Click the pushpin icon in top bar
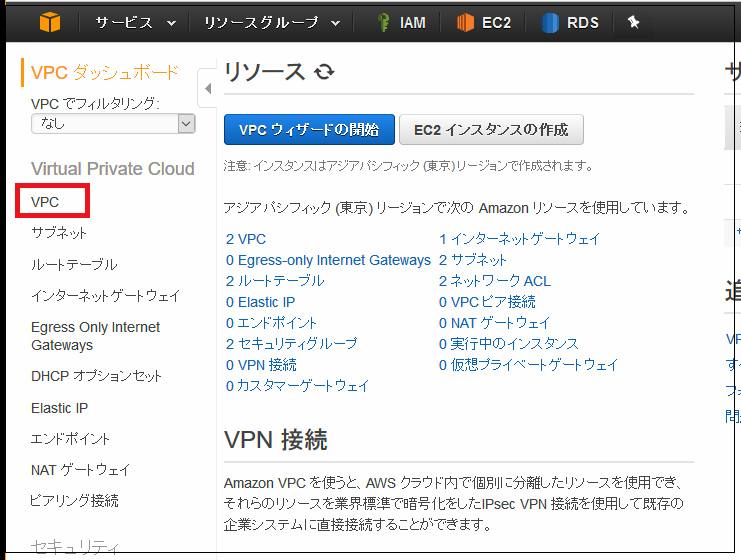Viewport: 741px width, 560px height. pyautogui.click(x=633, y=22)
